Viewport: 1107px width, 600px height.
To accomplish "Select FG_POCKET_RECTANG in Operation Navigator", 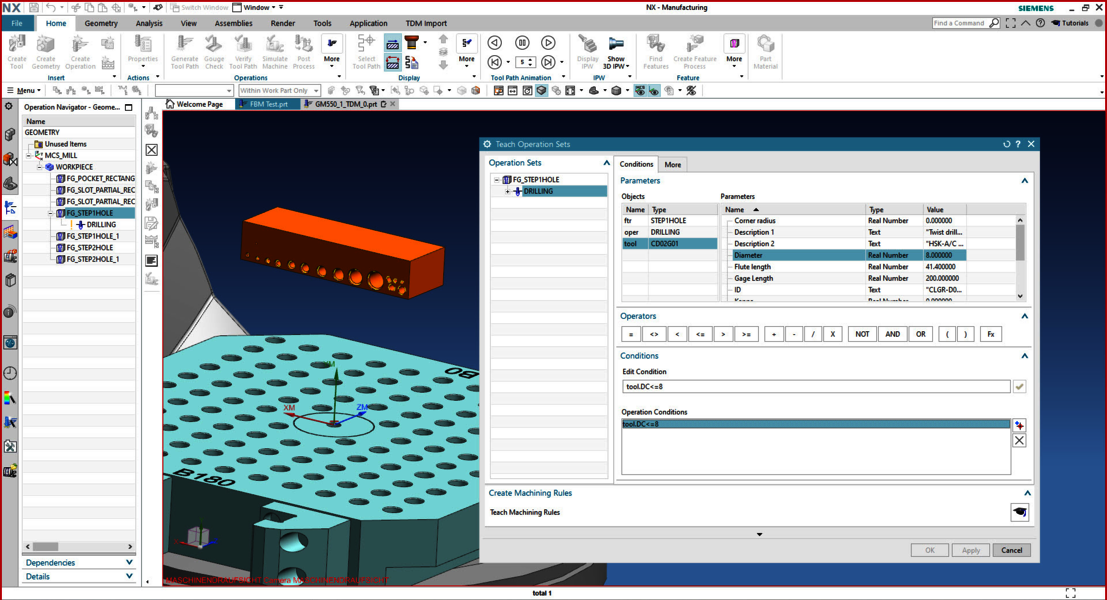I will pos(95,179).
